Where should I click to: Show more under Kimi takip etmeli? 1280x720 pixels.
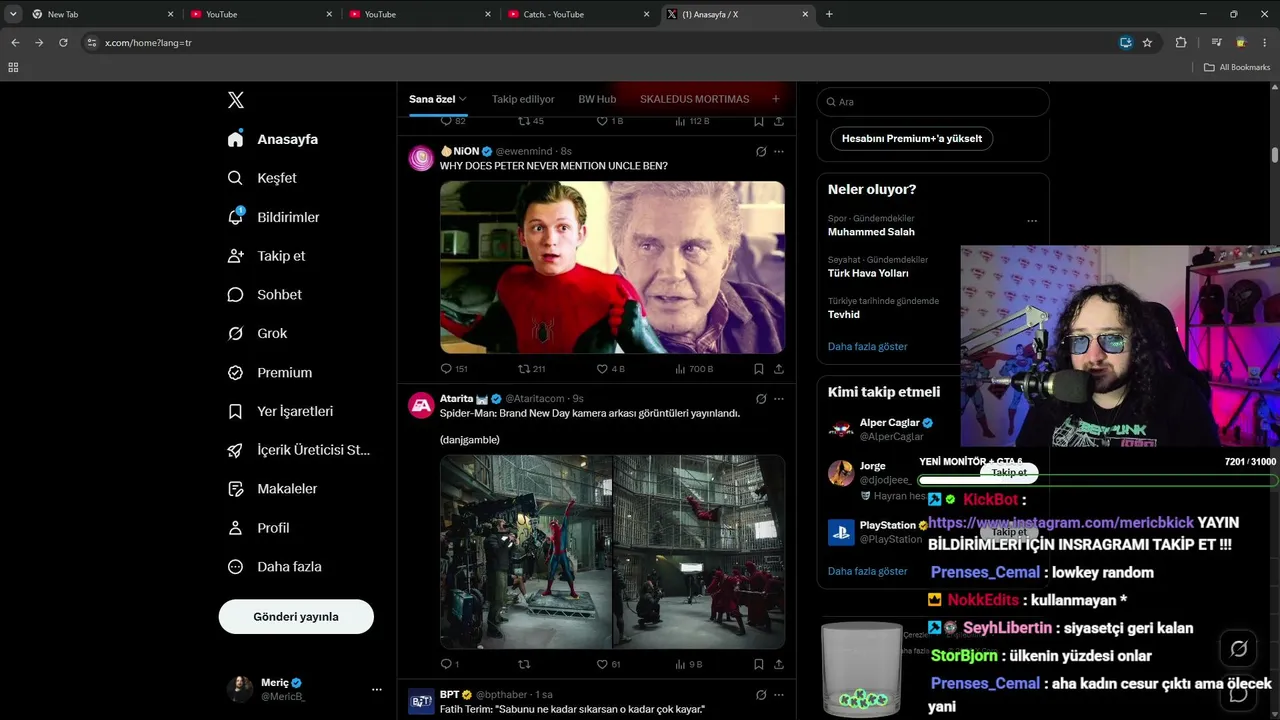pos(868,571)
